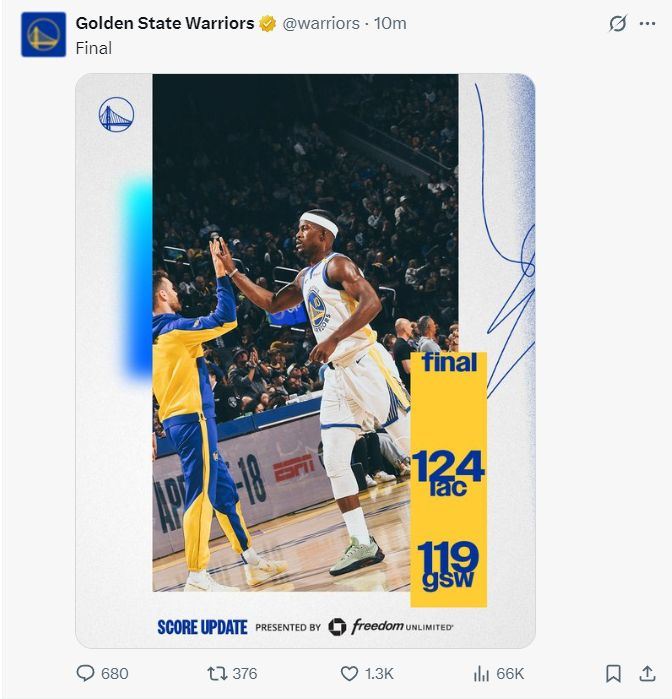Open Golden State Warriors display name link

tap(165, 23)
